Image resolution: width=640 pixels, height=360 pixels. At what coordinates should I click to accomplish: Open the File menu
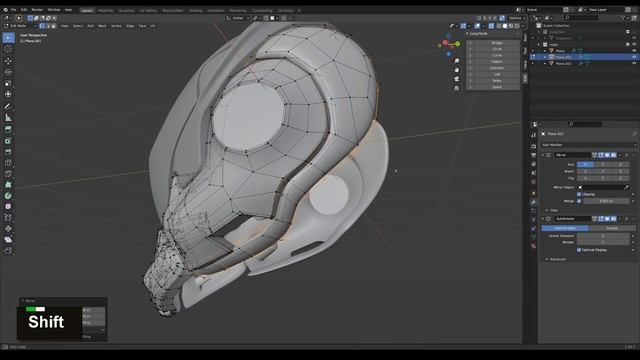point(13,10)
